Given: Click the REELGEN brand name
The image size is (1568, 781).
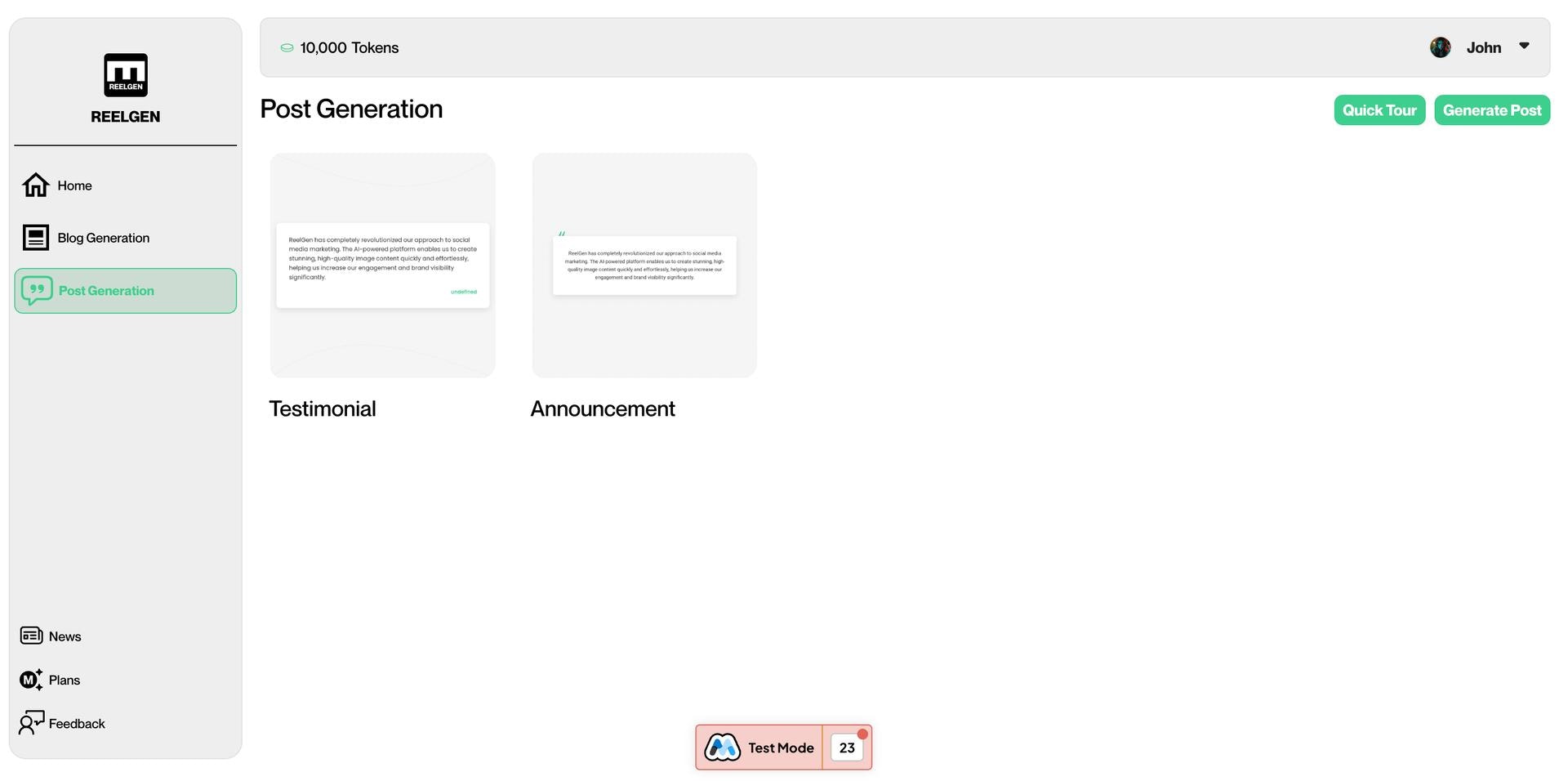Looking at the screenshot, I should coord(126,117).
